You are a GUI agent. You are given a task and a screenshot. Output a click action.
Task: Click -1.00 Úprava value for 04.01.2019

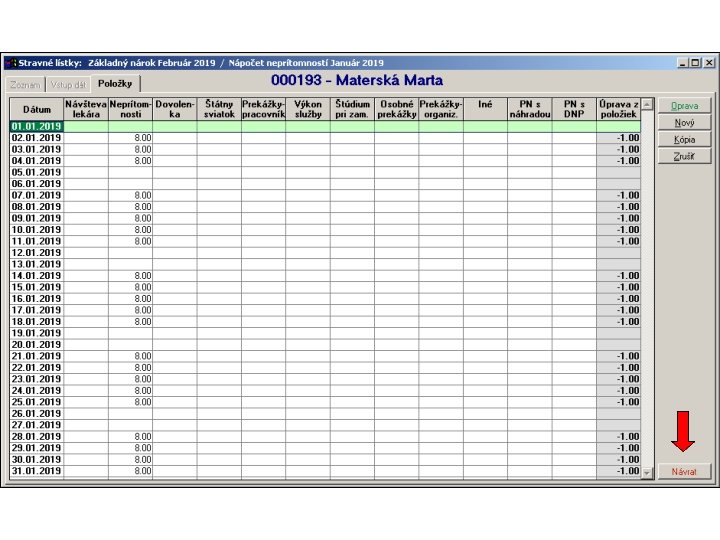tap(619, 161)
